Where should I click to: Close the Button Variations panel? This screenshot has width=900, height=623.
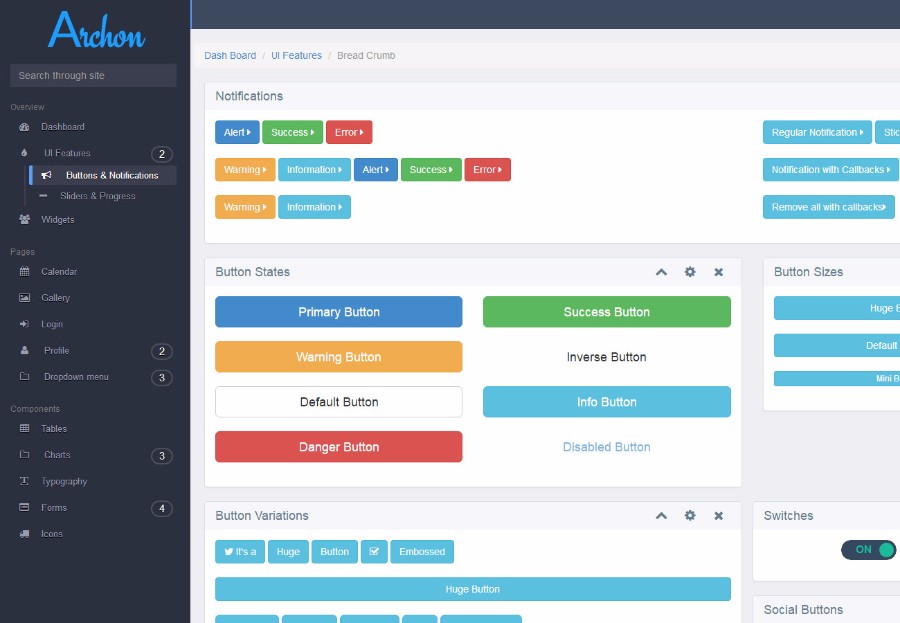(x=719, y=516)
